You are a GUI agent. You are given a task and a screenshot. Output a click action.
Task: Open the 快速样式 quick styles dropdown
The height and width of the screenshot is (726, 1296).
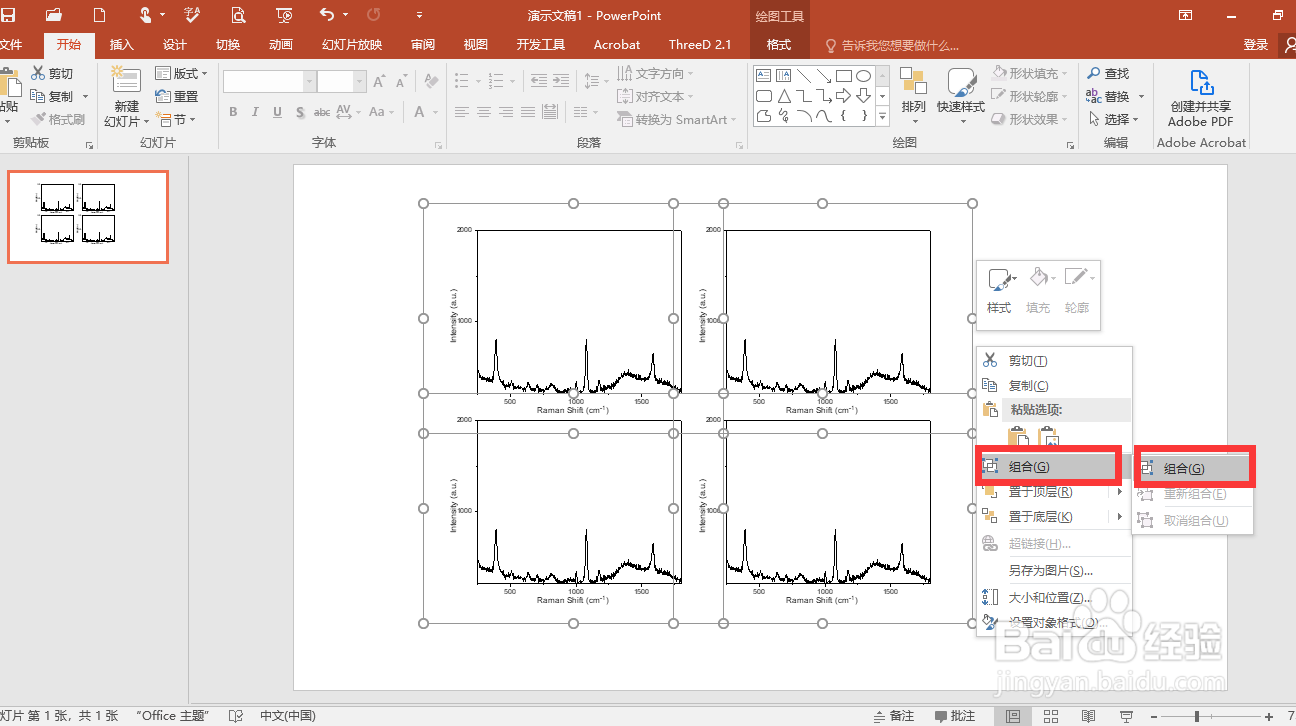961,97
